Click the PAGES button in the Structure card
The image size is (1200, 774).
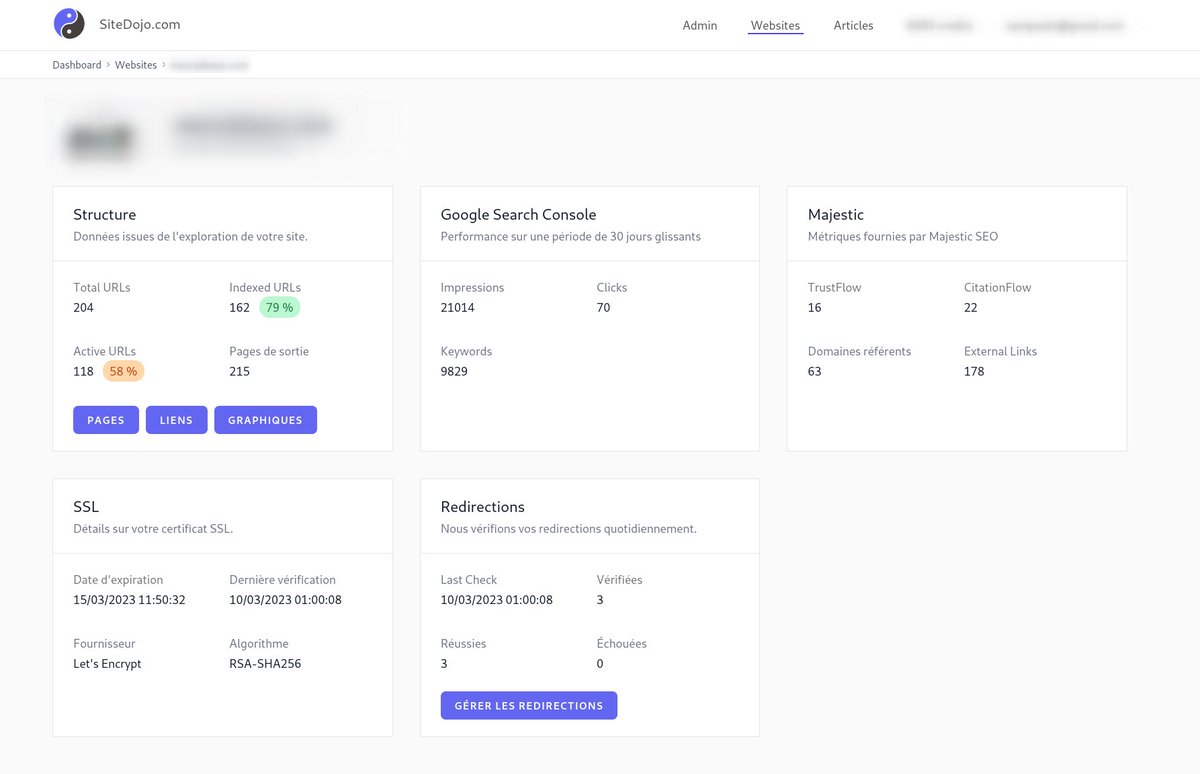click(105, 420)
